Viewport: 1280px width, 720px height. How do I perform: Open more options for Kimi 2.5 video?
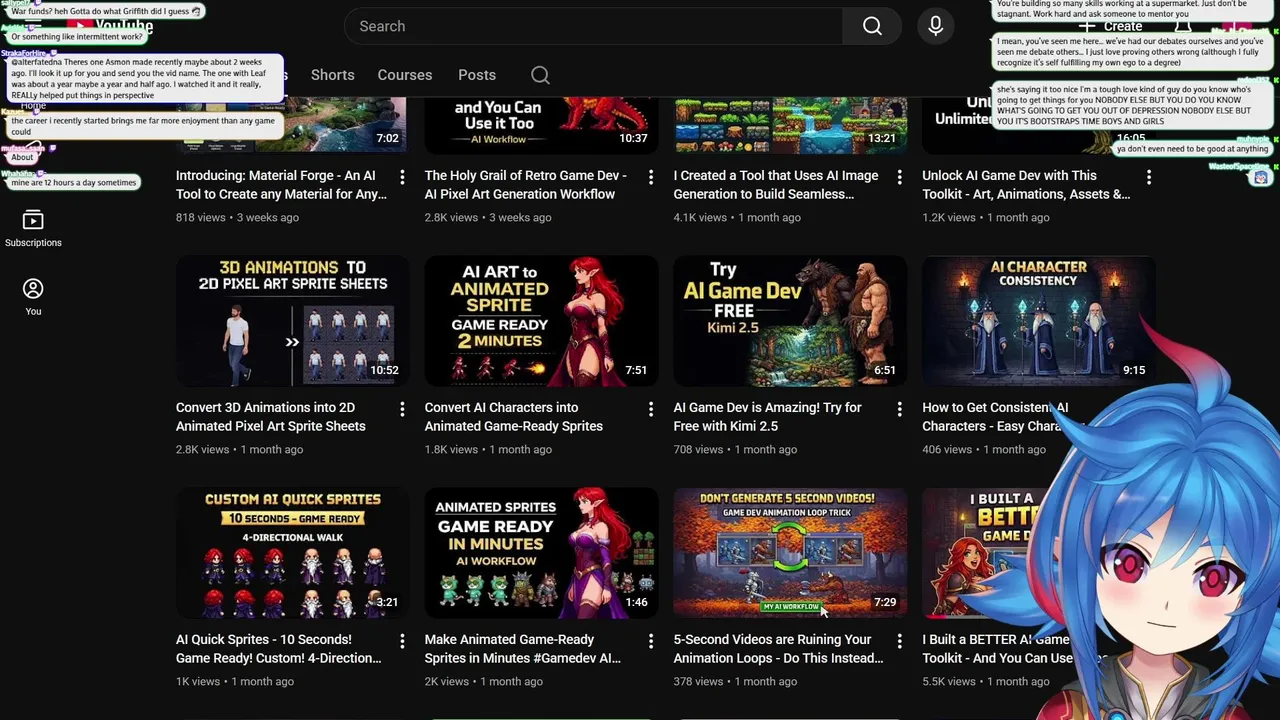899,409
